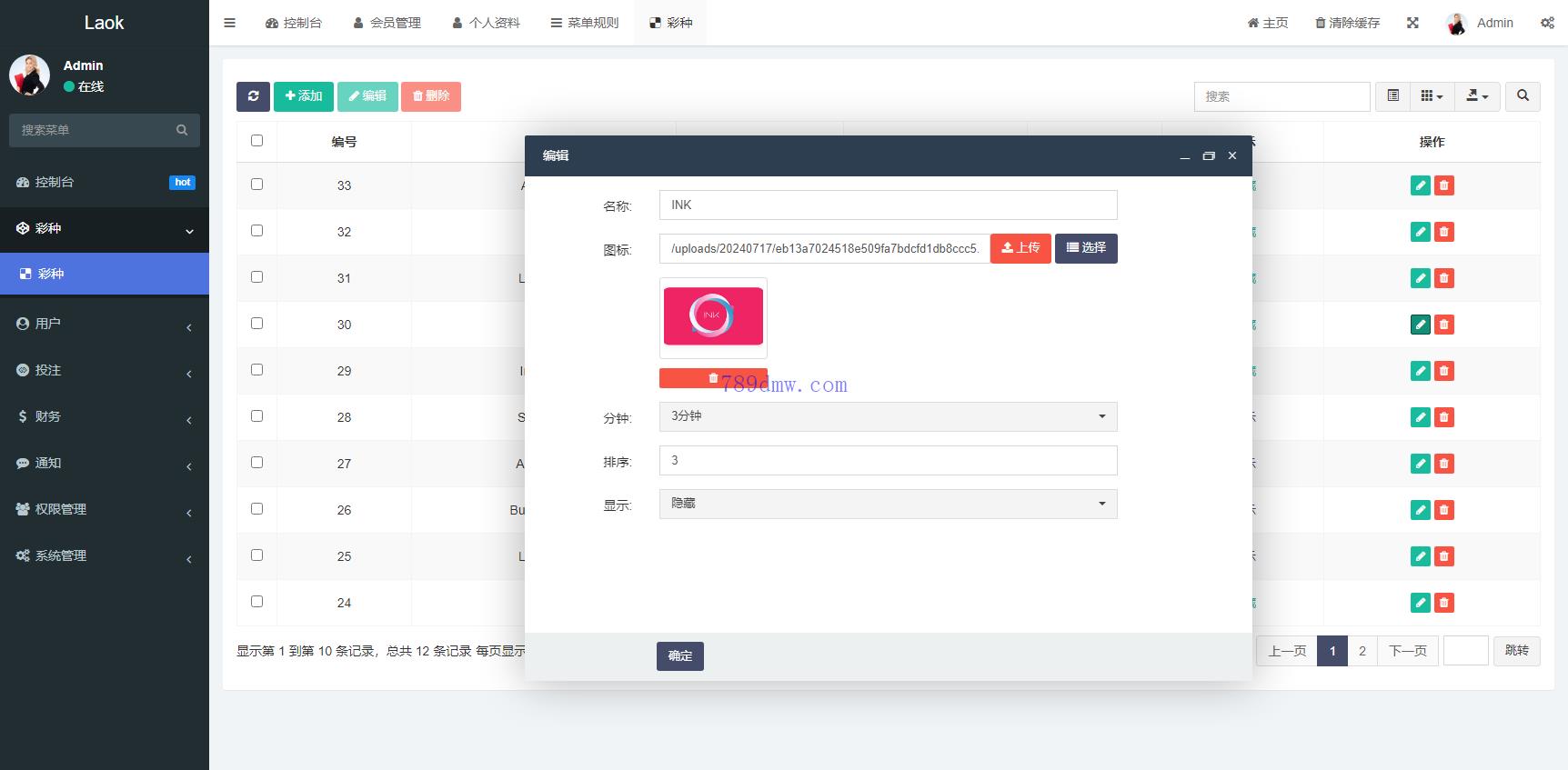1568x770 pixels.
Task: Toggle the table list view icon
Action: click(x=1392, y=96)
